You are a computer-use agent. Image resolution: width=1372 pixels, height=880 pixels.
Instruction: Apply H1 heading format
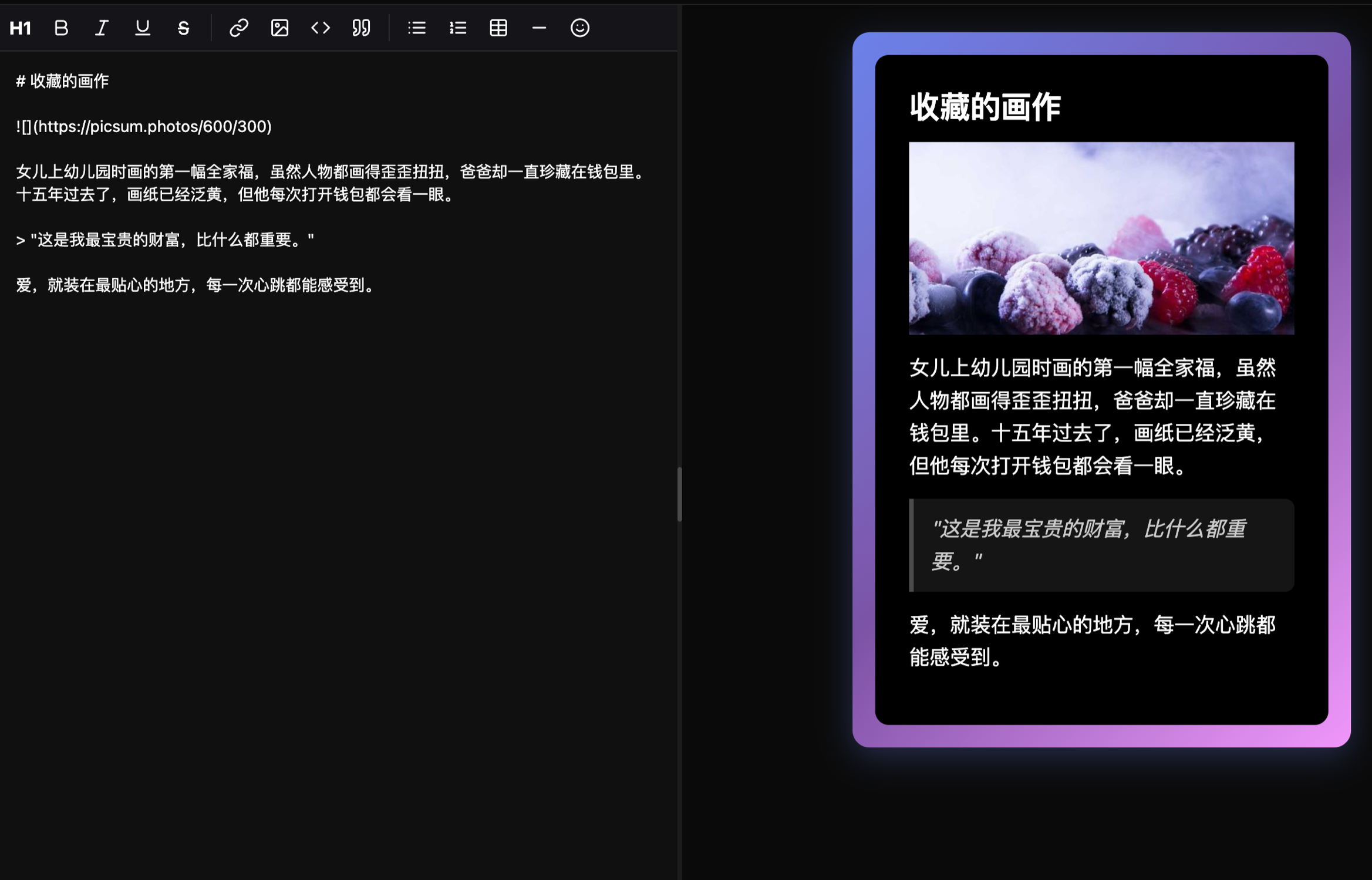[x=20, y=28]
